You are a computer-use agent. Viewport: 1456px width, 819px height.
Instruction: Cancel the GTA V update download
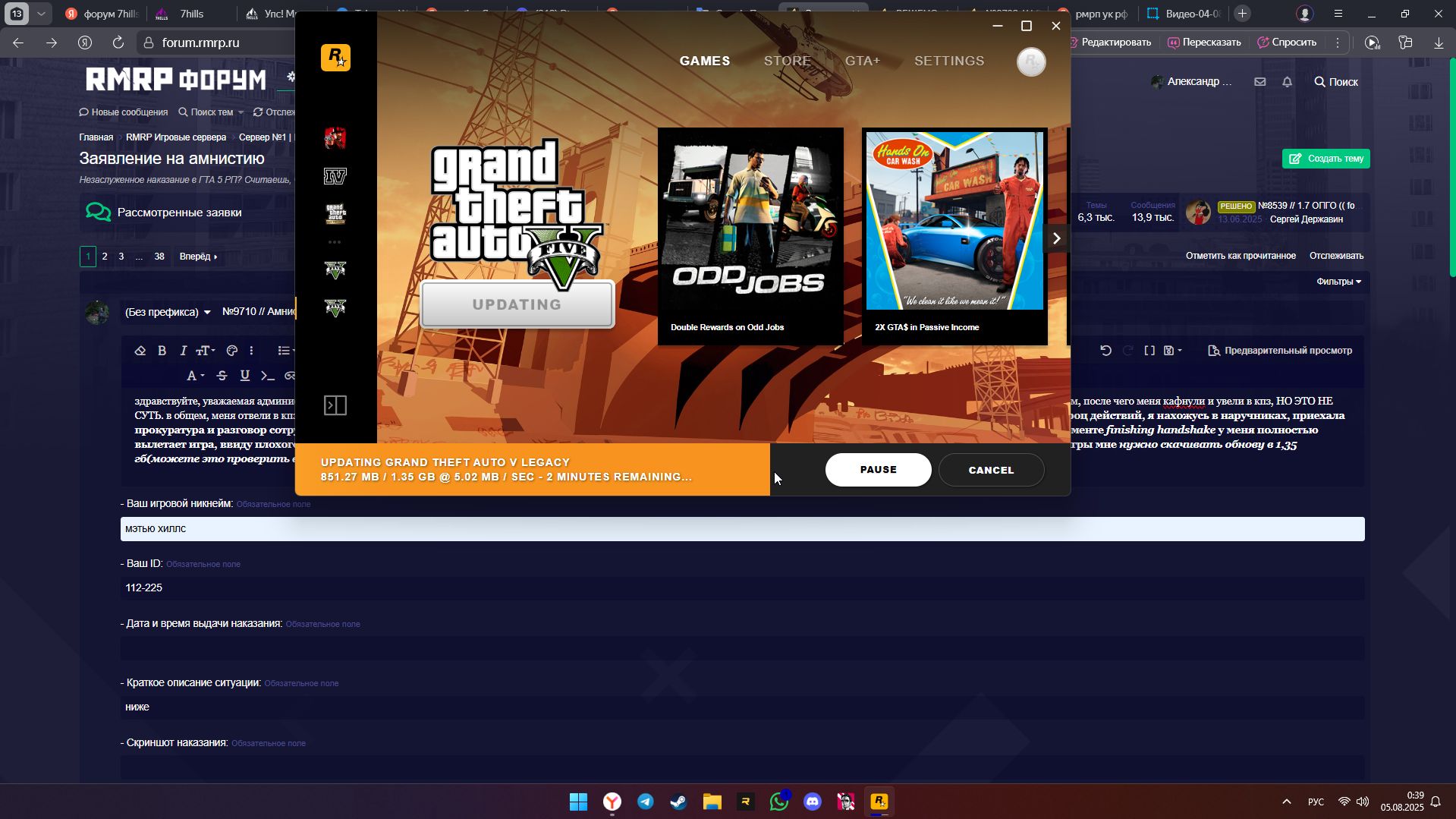[991, 470]
